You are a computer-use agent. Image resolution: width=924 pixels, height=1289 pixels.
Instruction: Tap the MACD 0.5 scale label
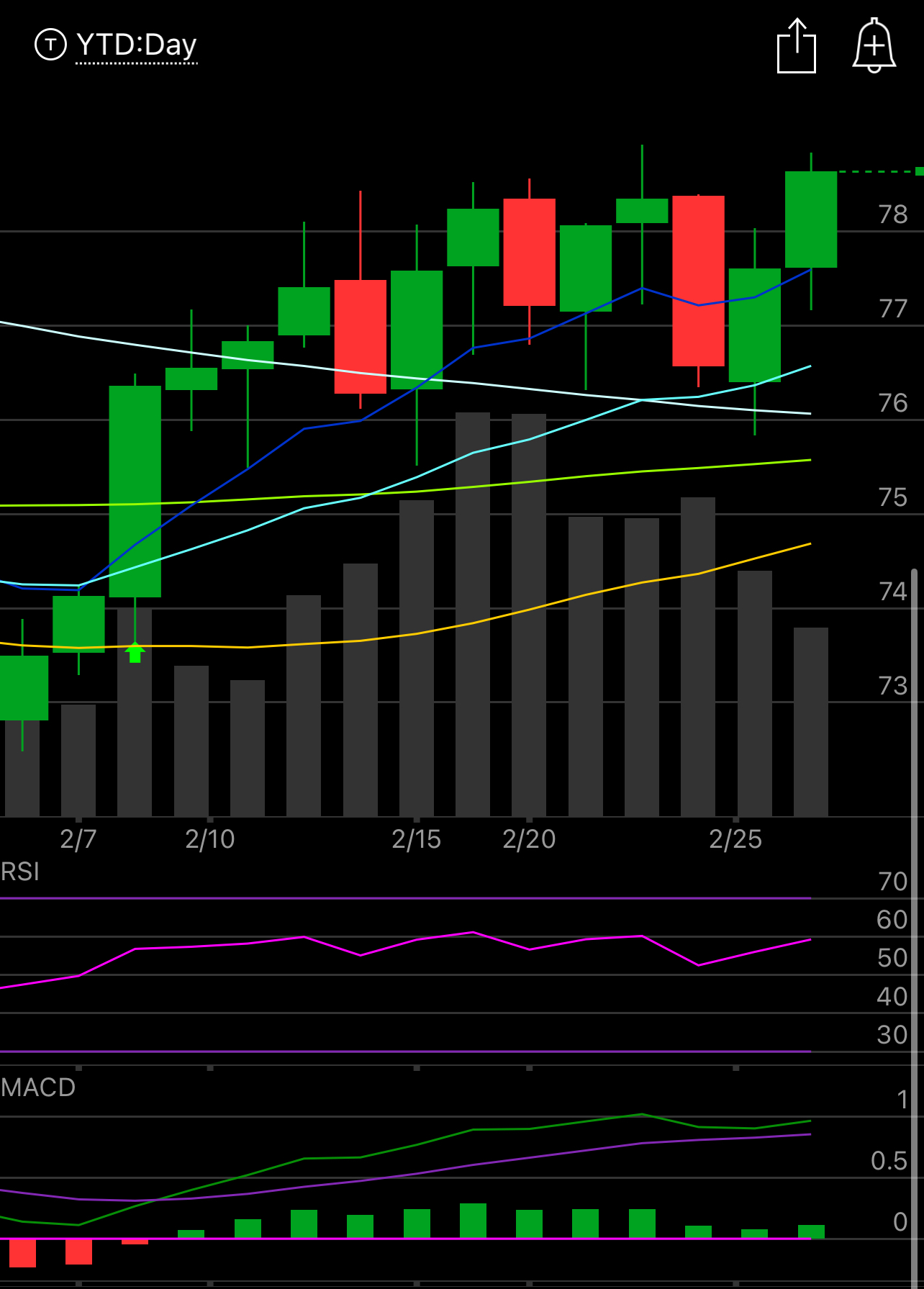click(889, 1161)
